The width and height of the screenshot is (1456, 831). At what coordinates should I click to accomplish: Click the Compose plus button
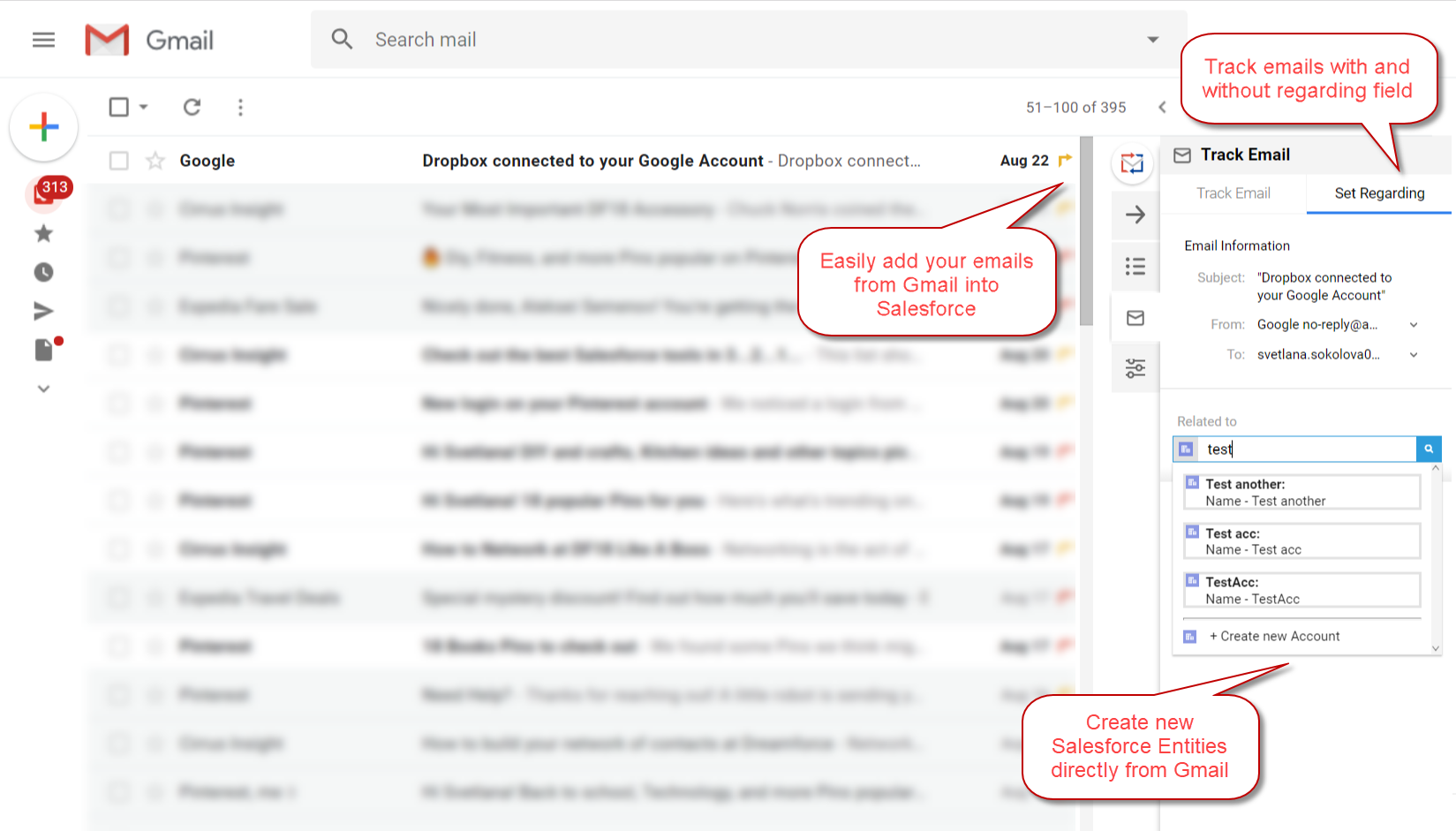(43, 127)
